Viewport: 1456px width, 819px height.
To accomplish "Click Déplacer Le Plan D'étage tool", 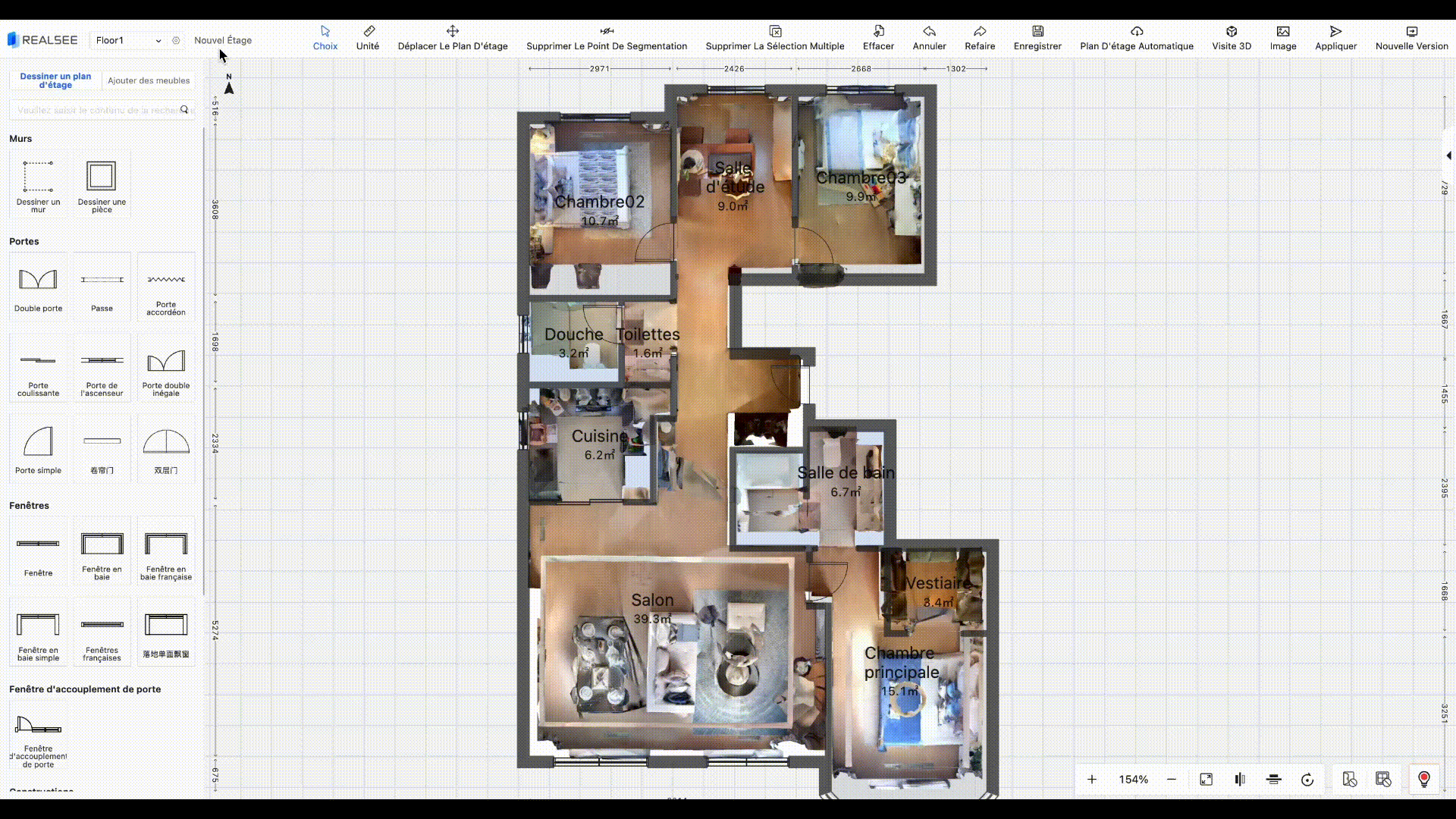I will click(x=453, y=37).
